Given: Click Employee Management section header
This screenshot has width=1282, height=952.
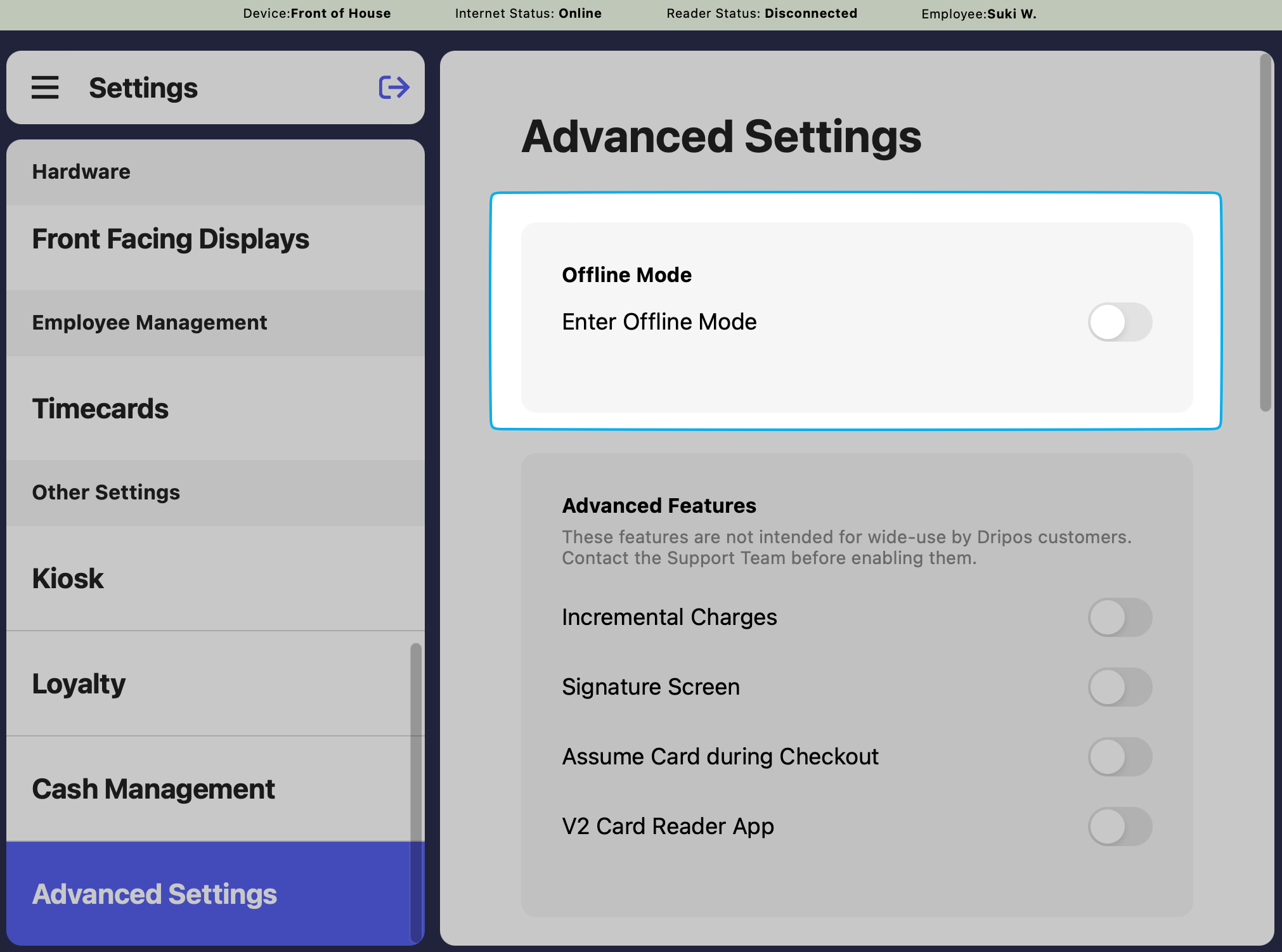Looking at the screenshot, I should tap(150, 323).
